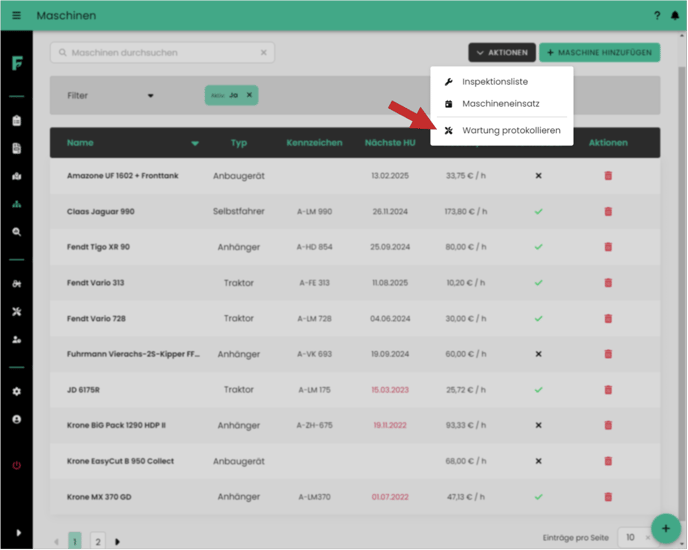Screen dimensions: 688x550
Task: Open the notifications bell
Action: pyautogui.click(x=675, y=15)
